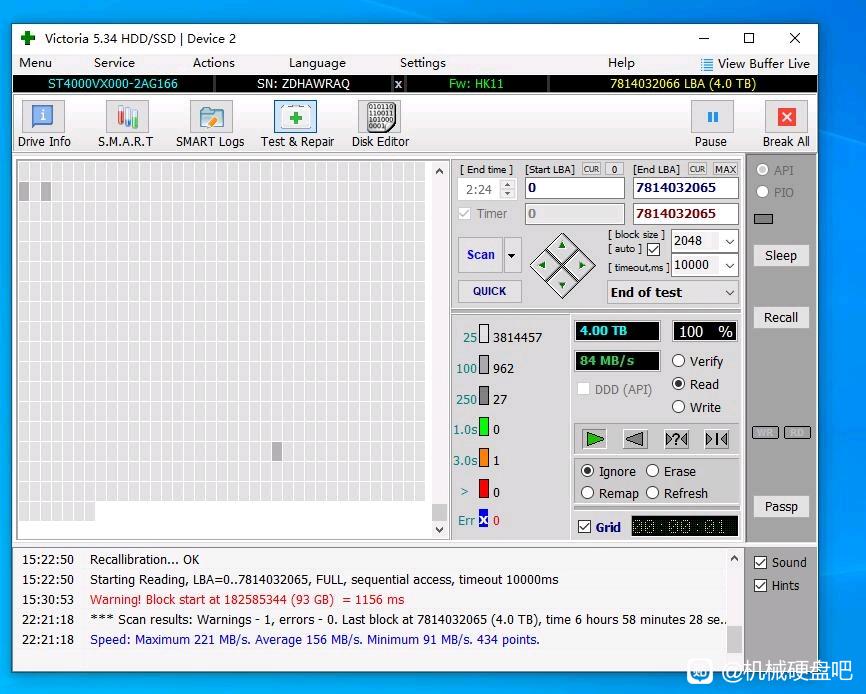Click the End LBA MAX button
The image size is (866, 694).
click(725, 169)
